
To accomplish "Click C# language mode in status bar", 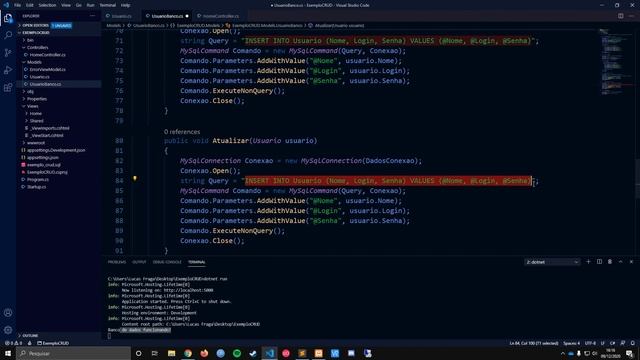I will point(612,343).
